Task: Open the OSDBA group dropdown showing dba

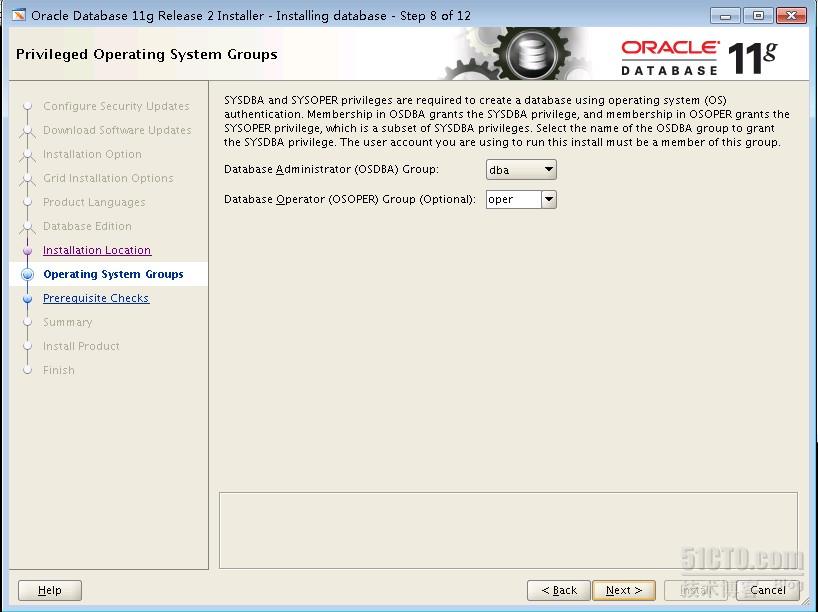Action: (521, 170)
